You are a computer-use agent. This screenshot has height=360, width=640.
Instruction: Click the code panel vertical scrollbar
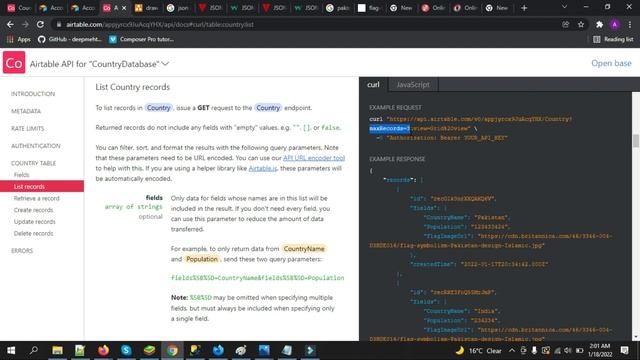pyautogui.click(x=636, y=141)
